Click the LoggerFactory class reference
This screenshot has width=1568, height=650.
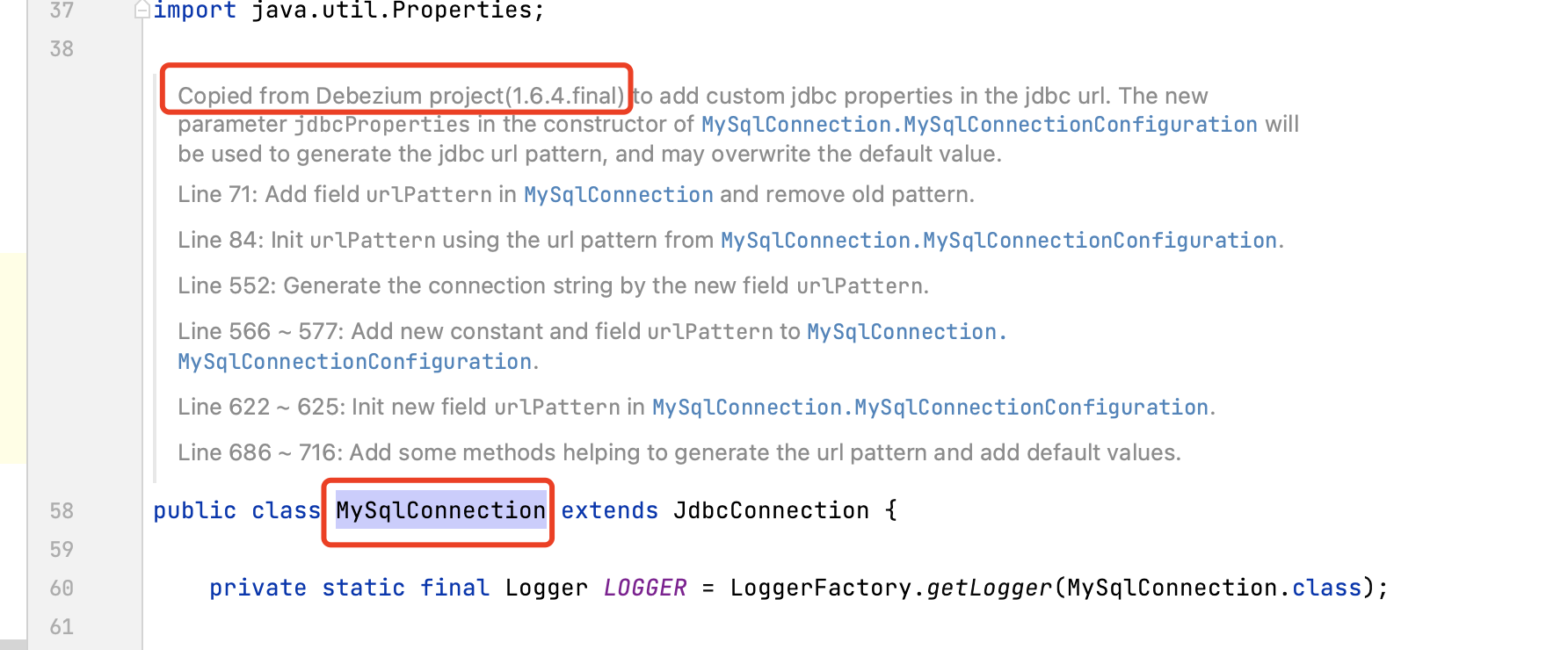(x=820, y=589)
